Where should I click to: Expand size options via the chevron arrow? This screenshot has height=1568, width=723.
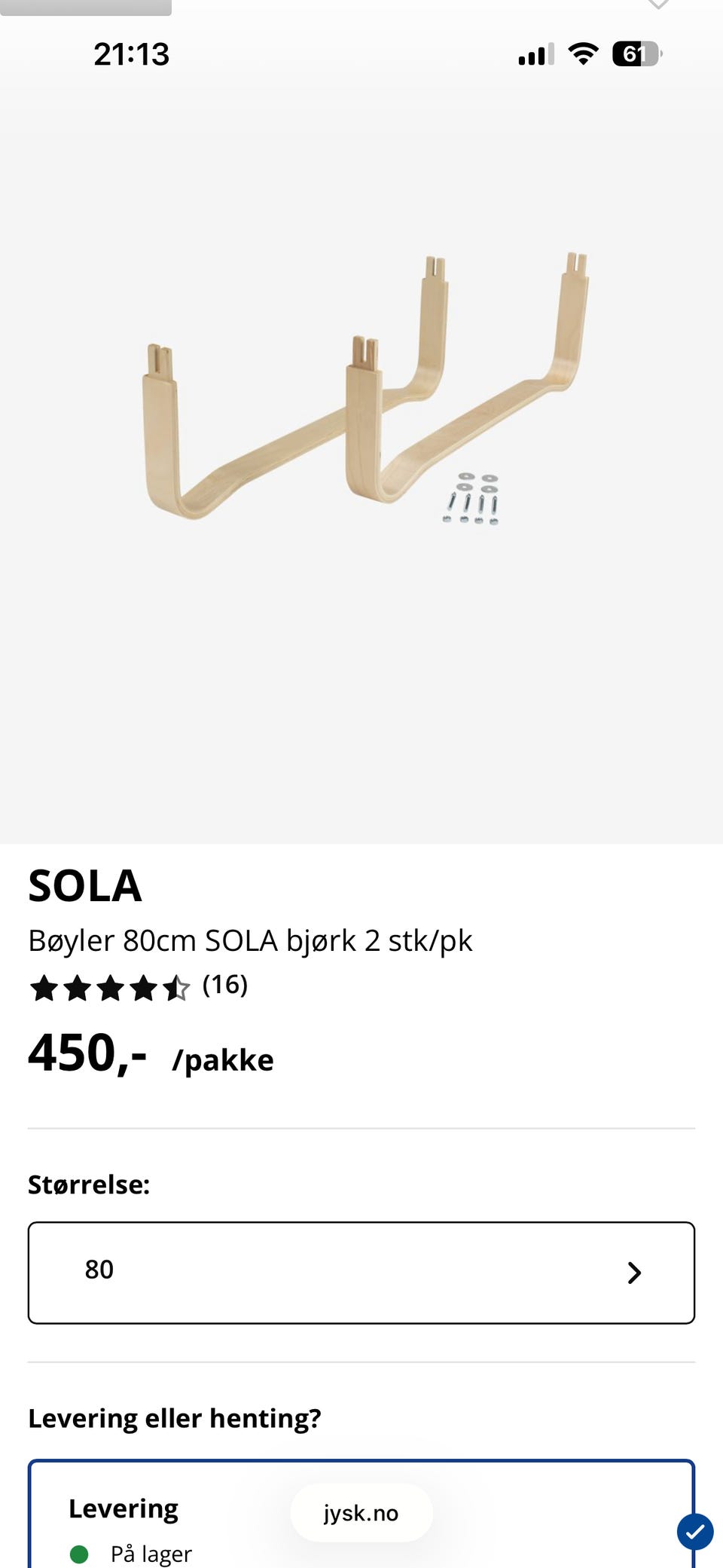point(634,1273)
